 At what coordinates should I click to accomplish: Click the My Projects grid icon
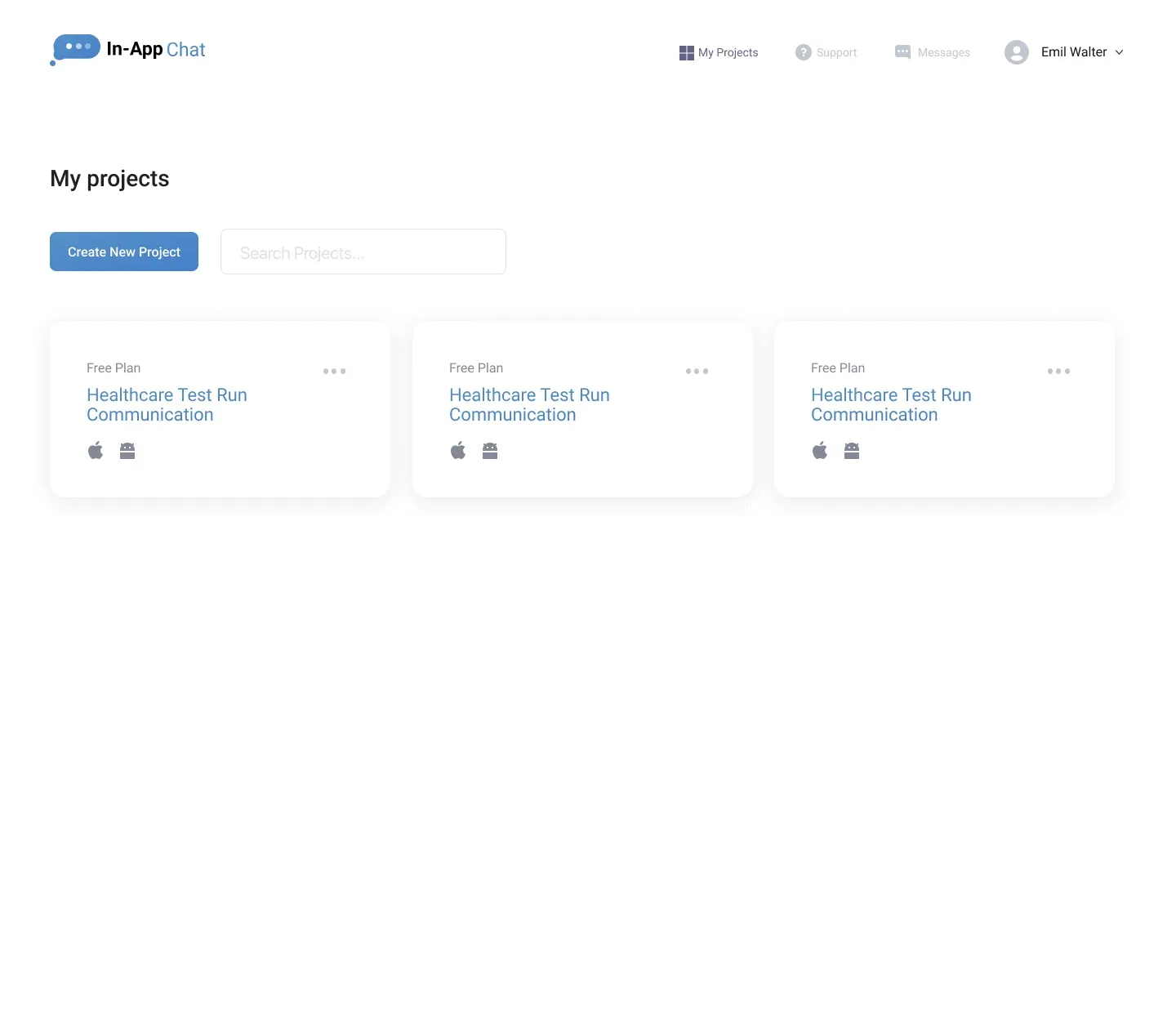[687, 53]
